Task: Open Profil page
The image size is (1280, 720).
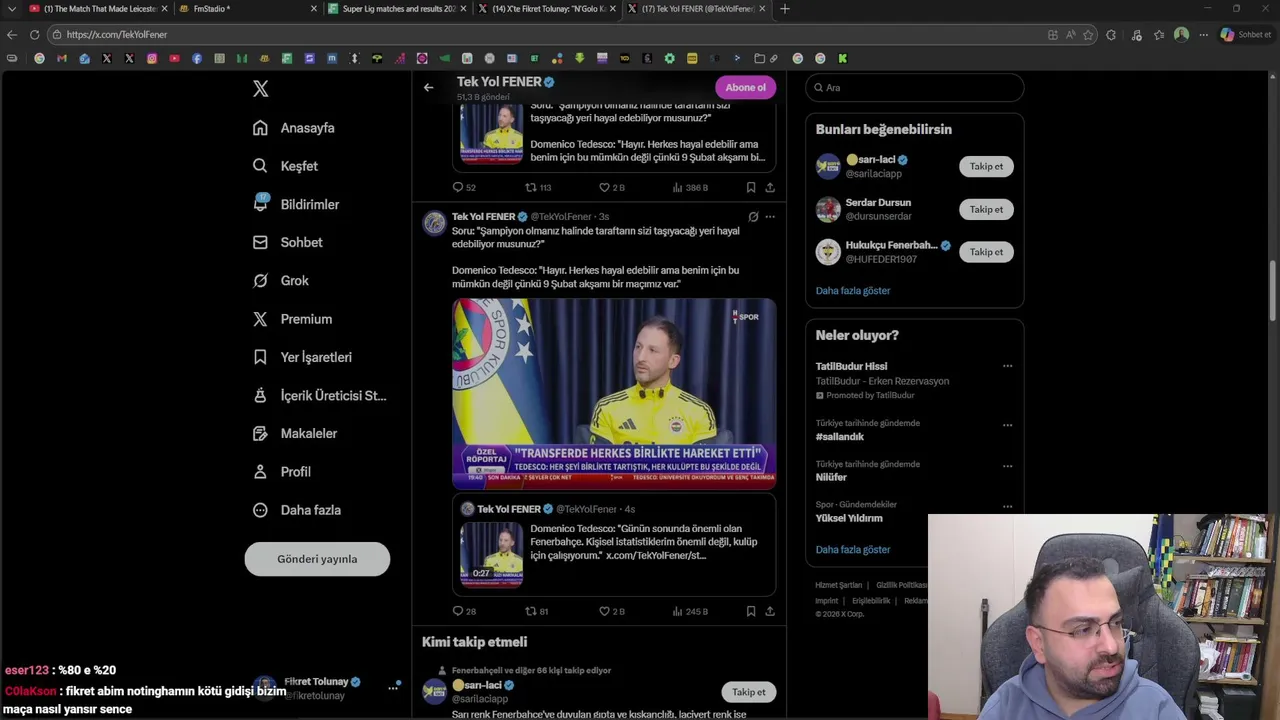Action: pos(282,472)
